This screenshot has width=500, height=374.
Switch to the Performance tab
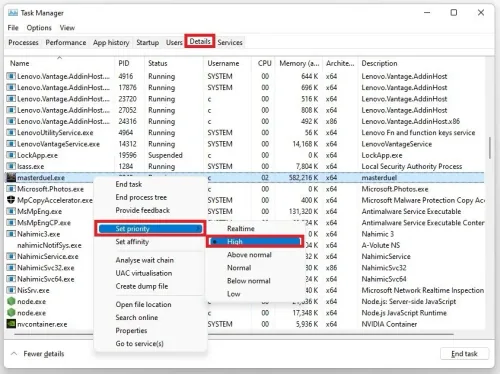66,42
